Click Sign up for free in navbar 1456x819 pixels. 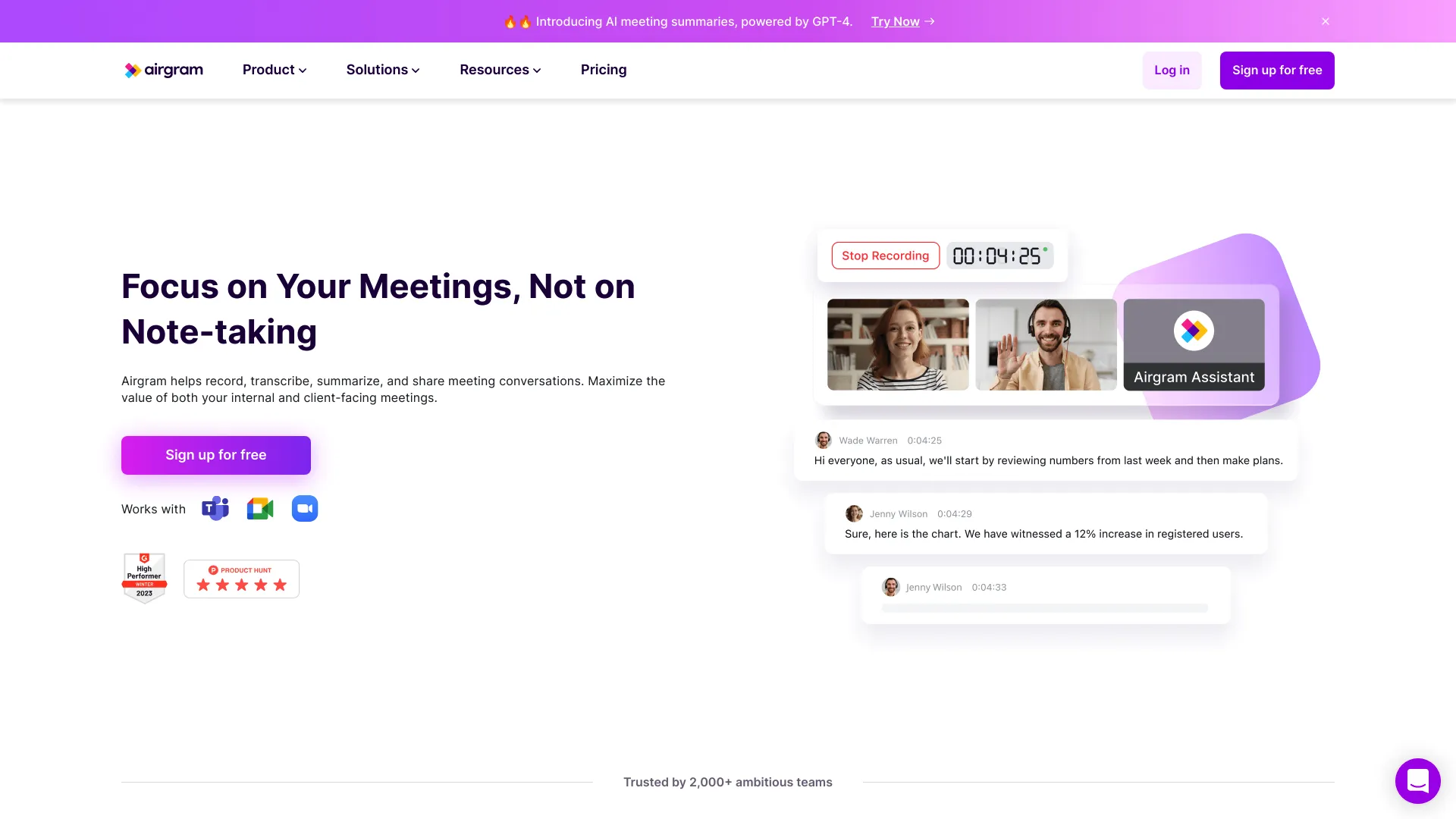(1277, 71)
